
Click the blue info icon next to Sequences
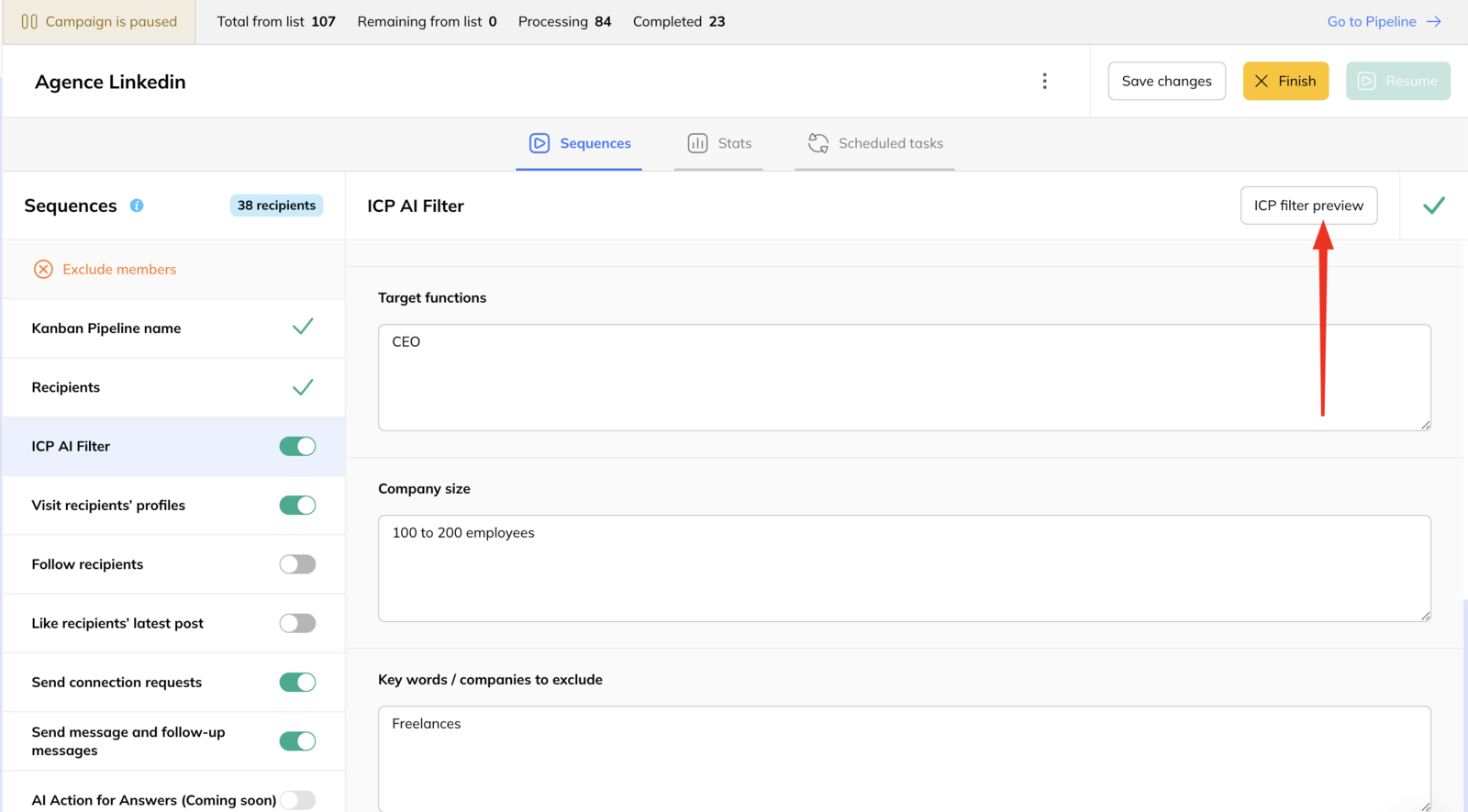tap(137, 206)
